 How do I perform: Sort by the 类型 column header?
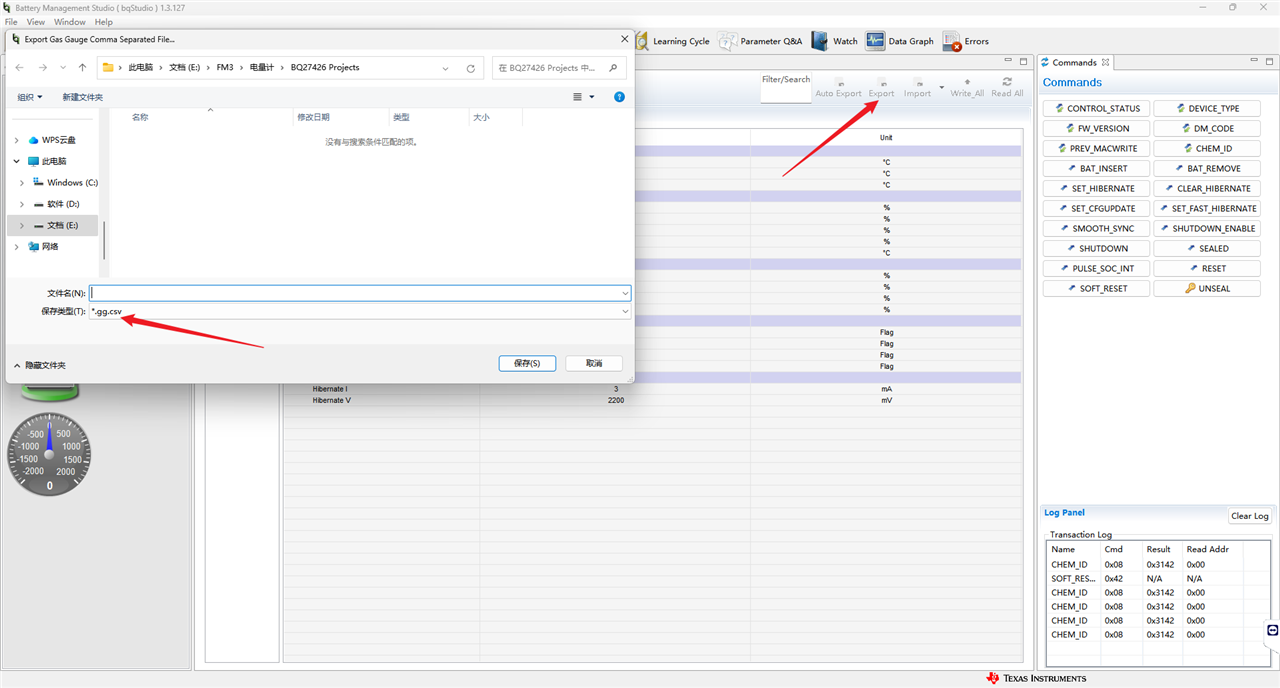[401, 117]
